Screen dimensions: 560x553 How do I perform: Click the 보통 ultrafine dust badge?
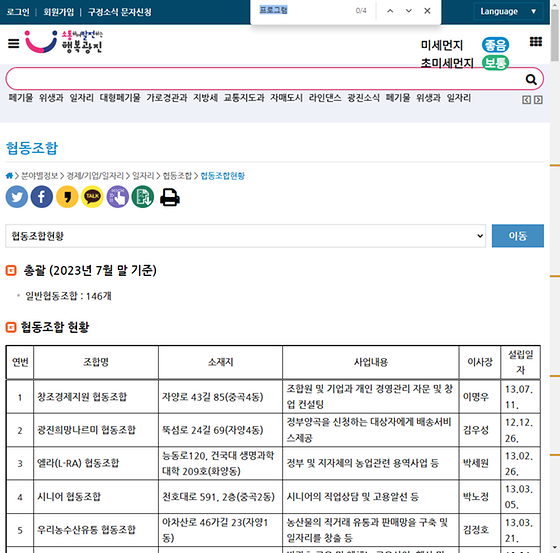495,63
